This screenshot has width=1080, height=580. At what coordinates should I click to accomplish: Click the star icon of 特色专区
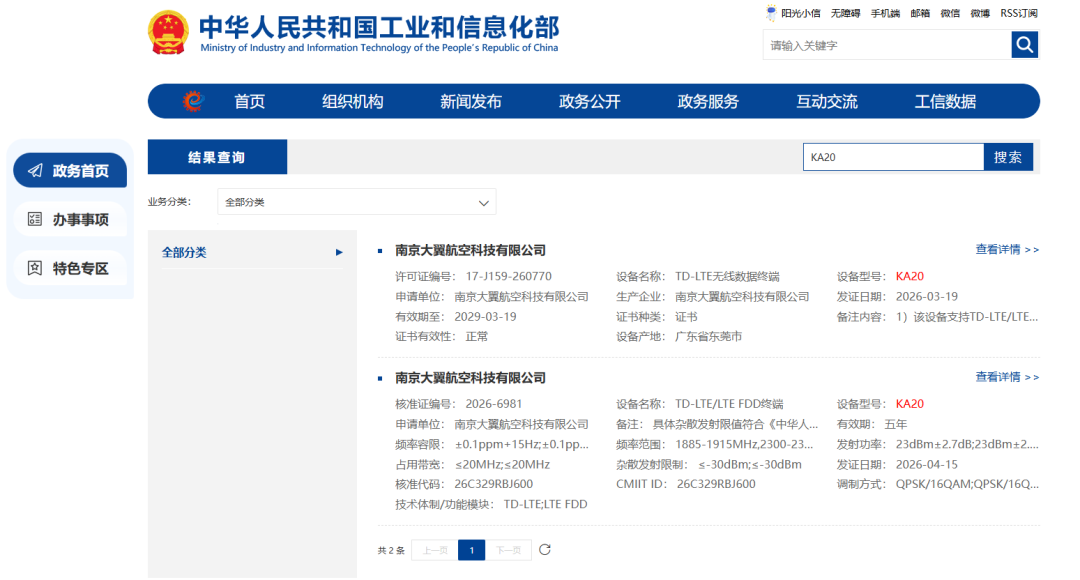point(35,268)
